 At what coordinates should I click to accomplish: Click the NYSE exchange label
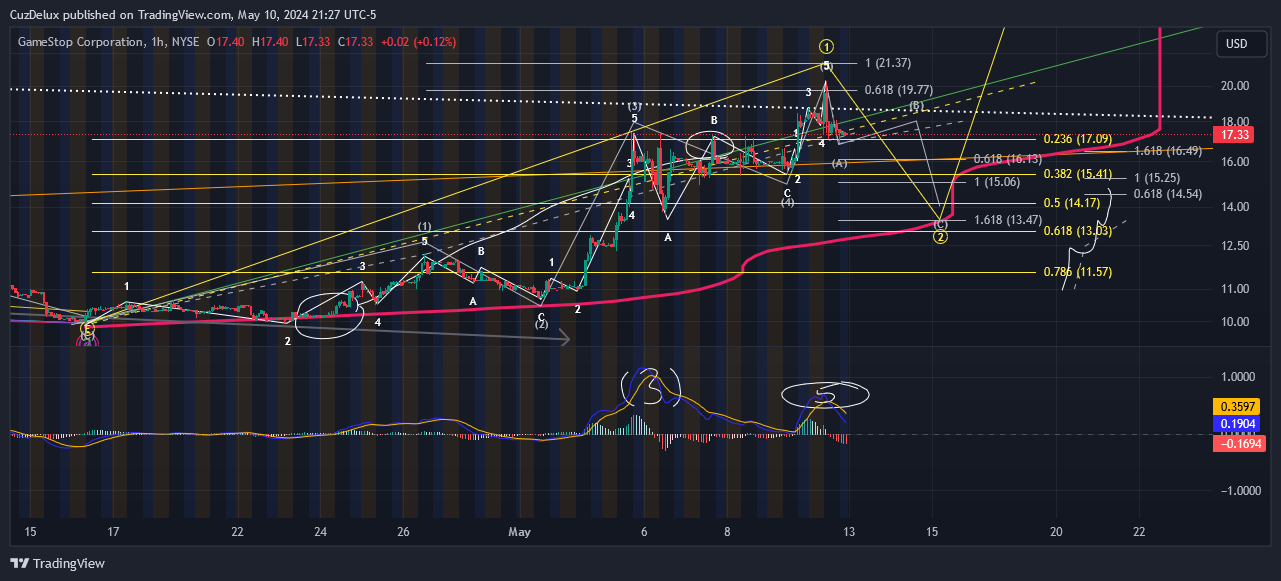coord(184,43)
